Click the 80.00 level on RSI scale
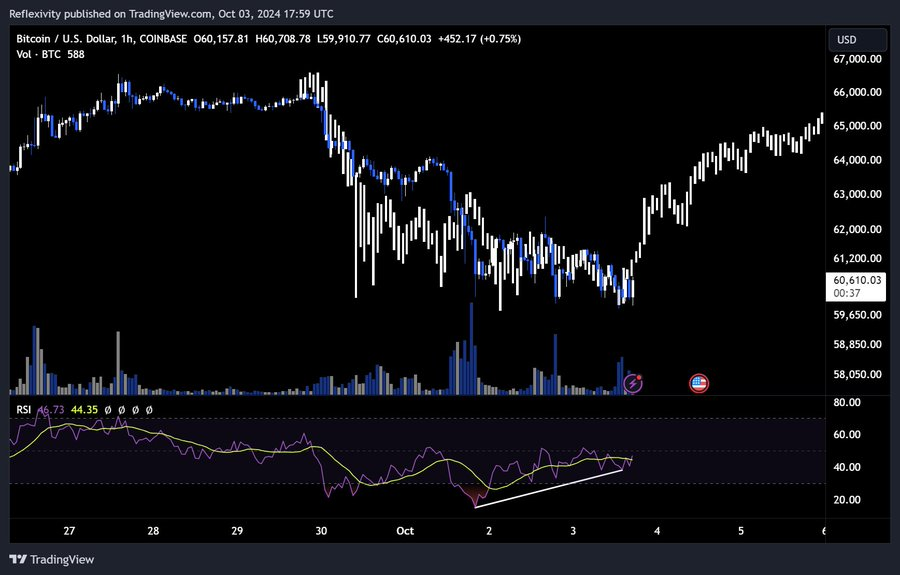Viewport: 900px width, 575px height. click(x=848, y=402)
